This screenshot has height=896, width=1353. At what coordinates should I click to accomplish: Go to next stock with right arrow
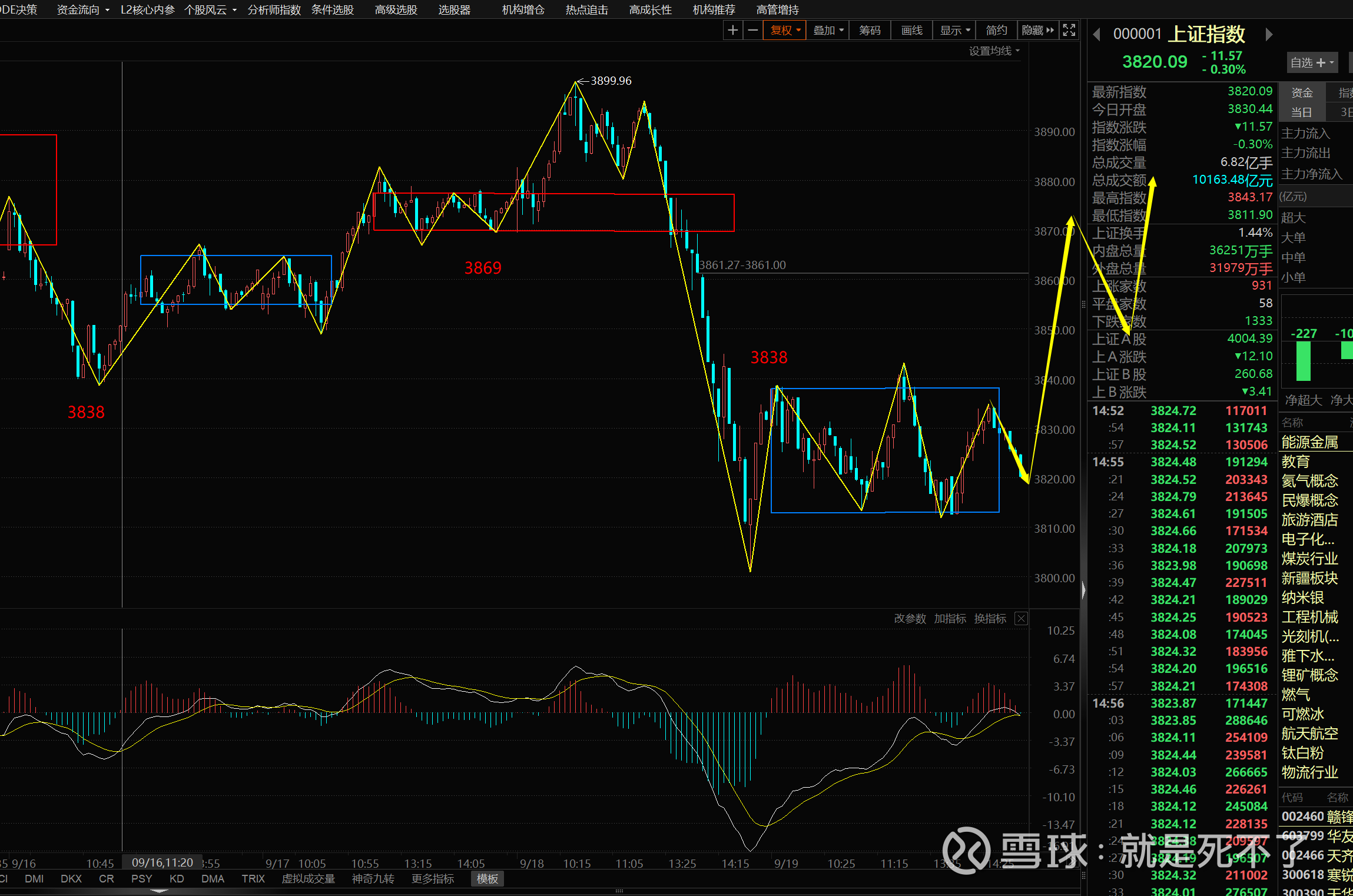(x=1269, y=35)
